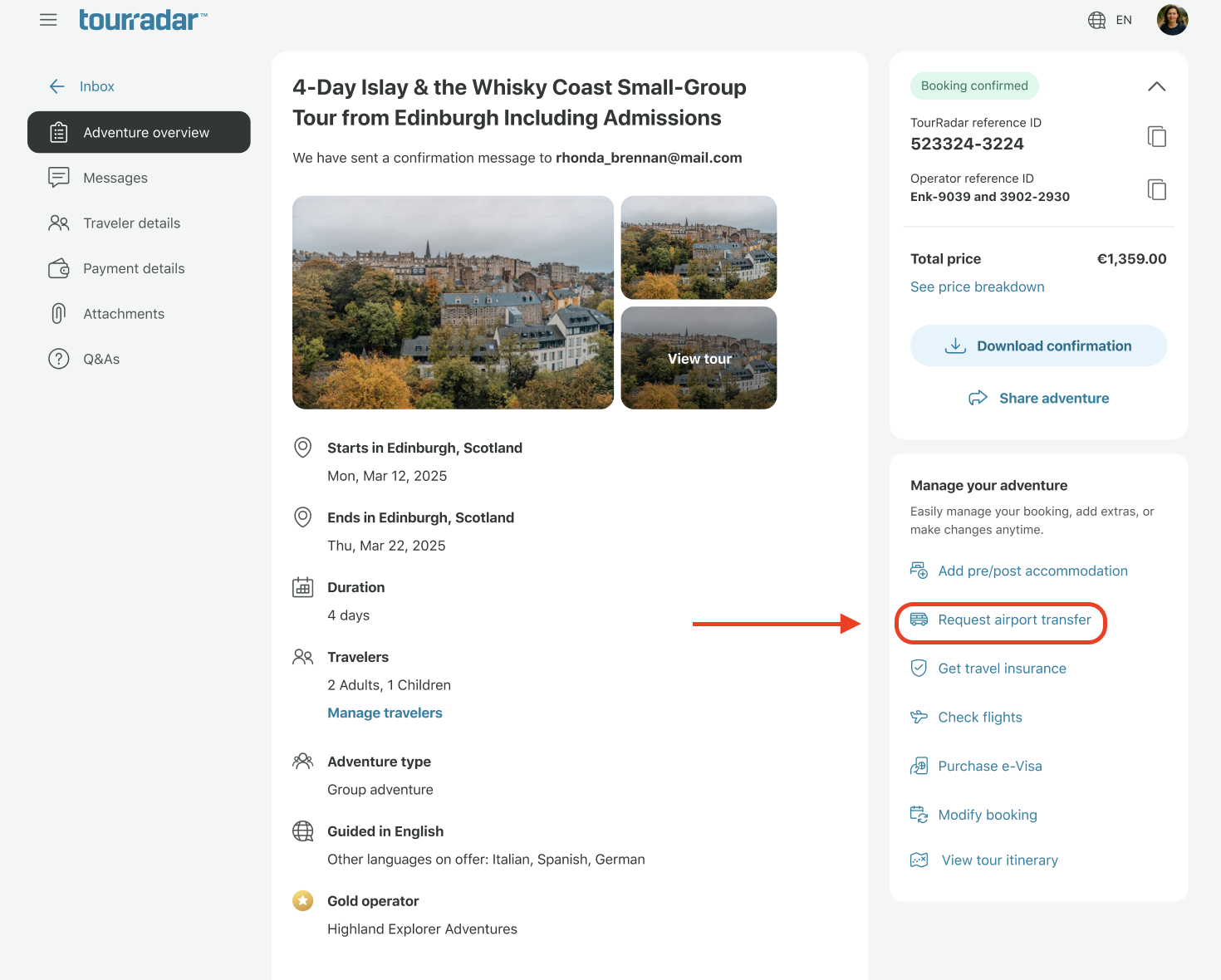Expand See price breakdown

coord(977,287)
